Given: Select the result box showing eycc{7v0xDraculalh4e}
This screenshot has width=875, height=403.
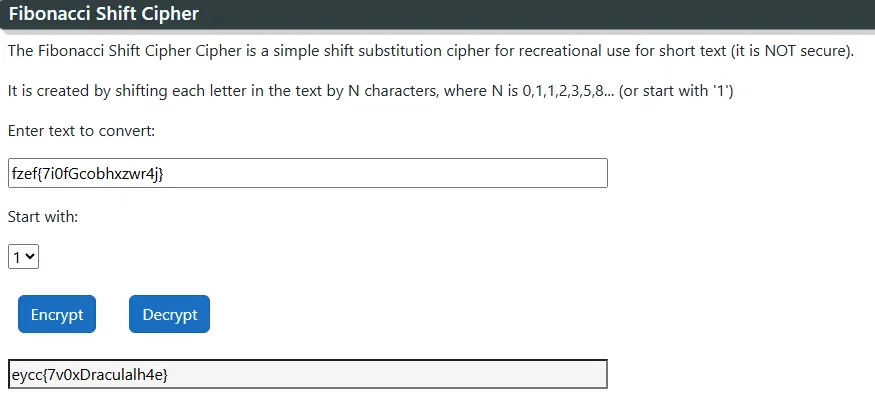Looking at the screenshot, I should 307,375.
